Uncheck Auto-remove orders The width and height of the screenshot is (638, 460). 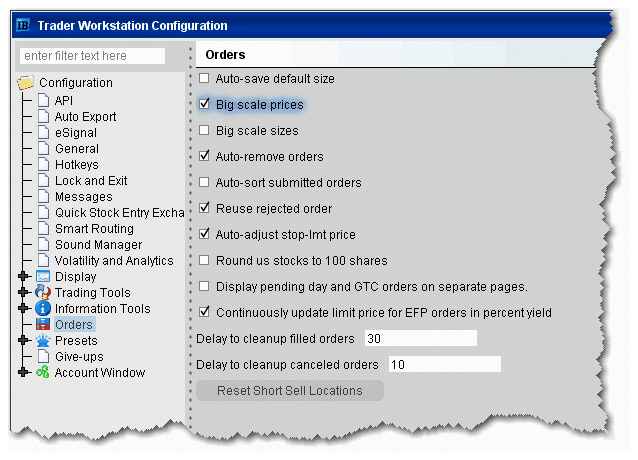click(204, 156)
